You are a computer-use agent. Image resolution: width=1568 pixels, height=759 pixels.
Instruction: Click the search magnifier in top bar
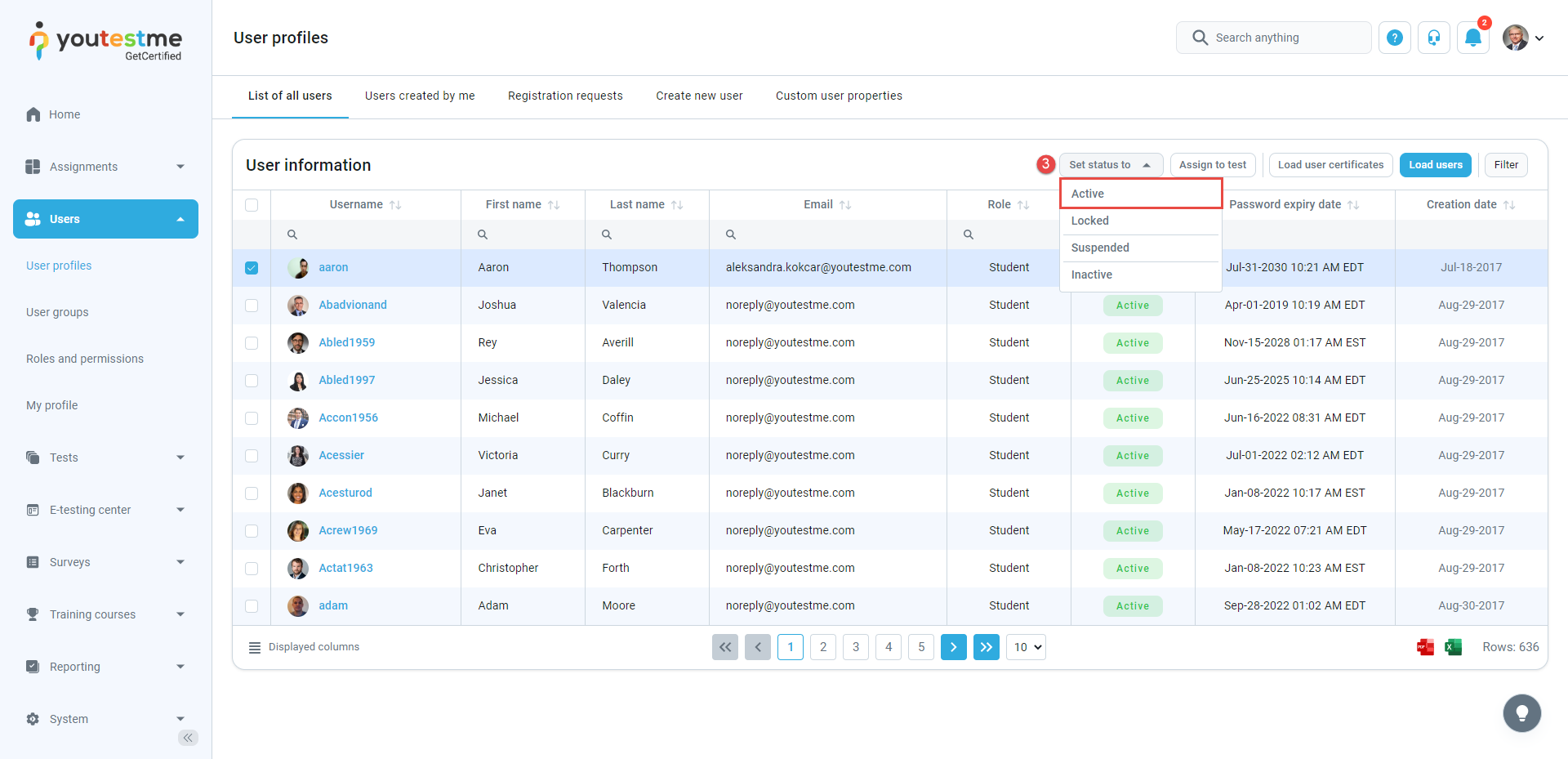point(1200,38)
